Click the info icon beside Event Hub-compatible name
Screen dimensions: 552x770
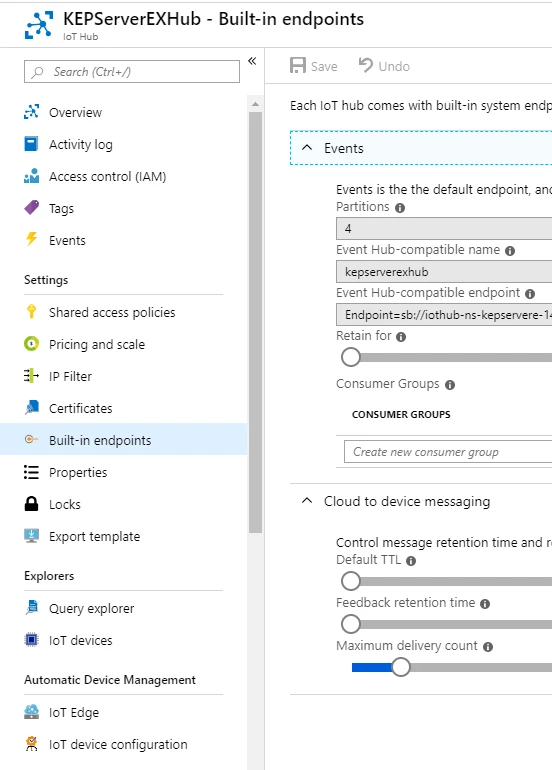point(510,251)
